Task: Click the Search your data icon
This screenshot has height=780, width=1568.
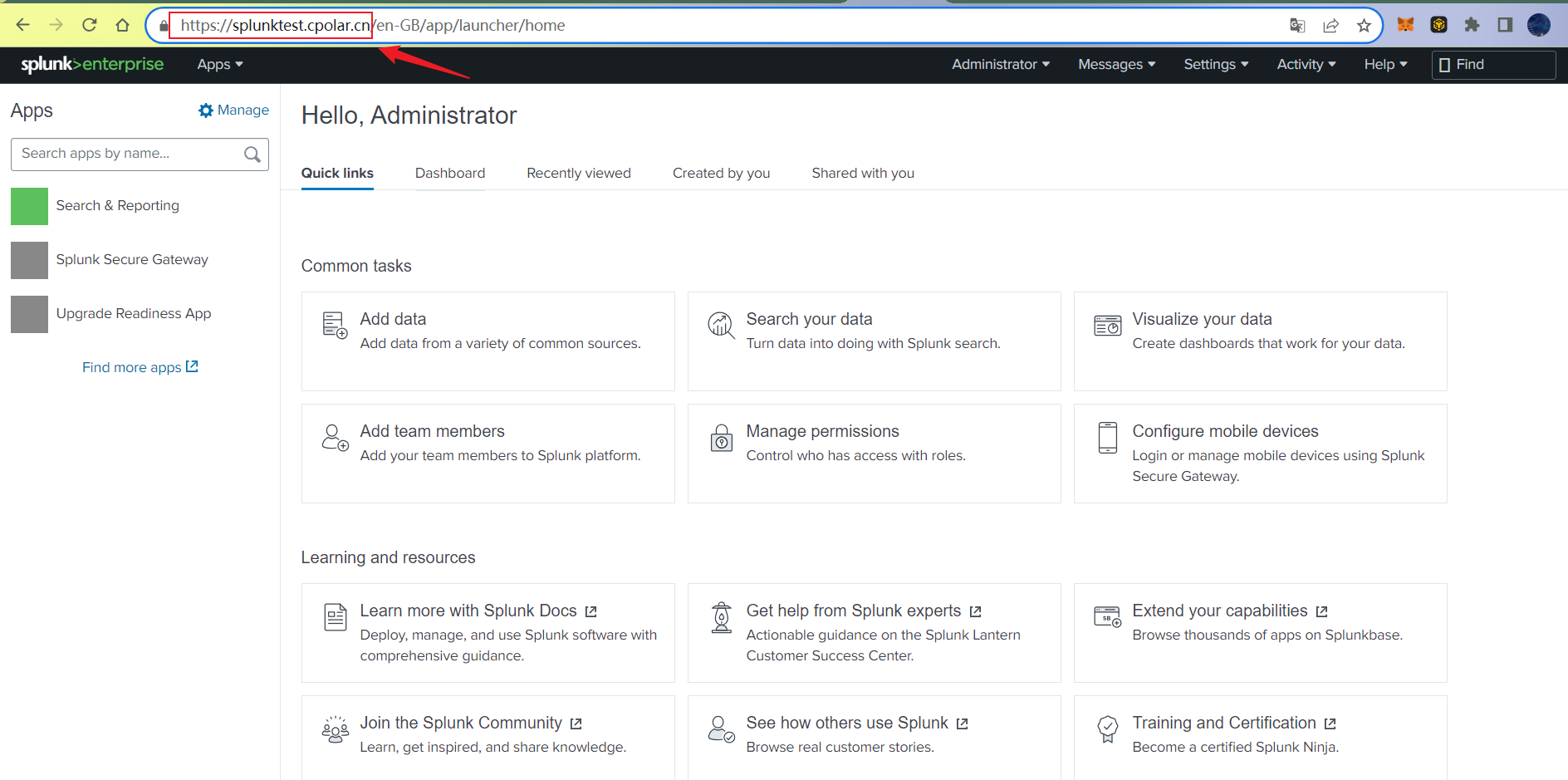Action: (x=721, y=325)
